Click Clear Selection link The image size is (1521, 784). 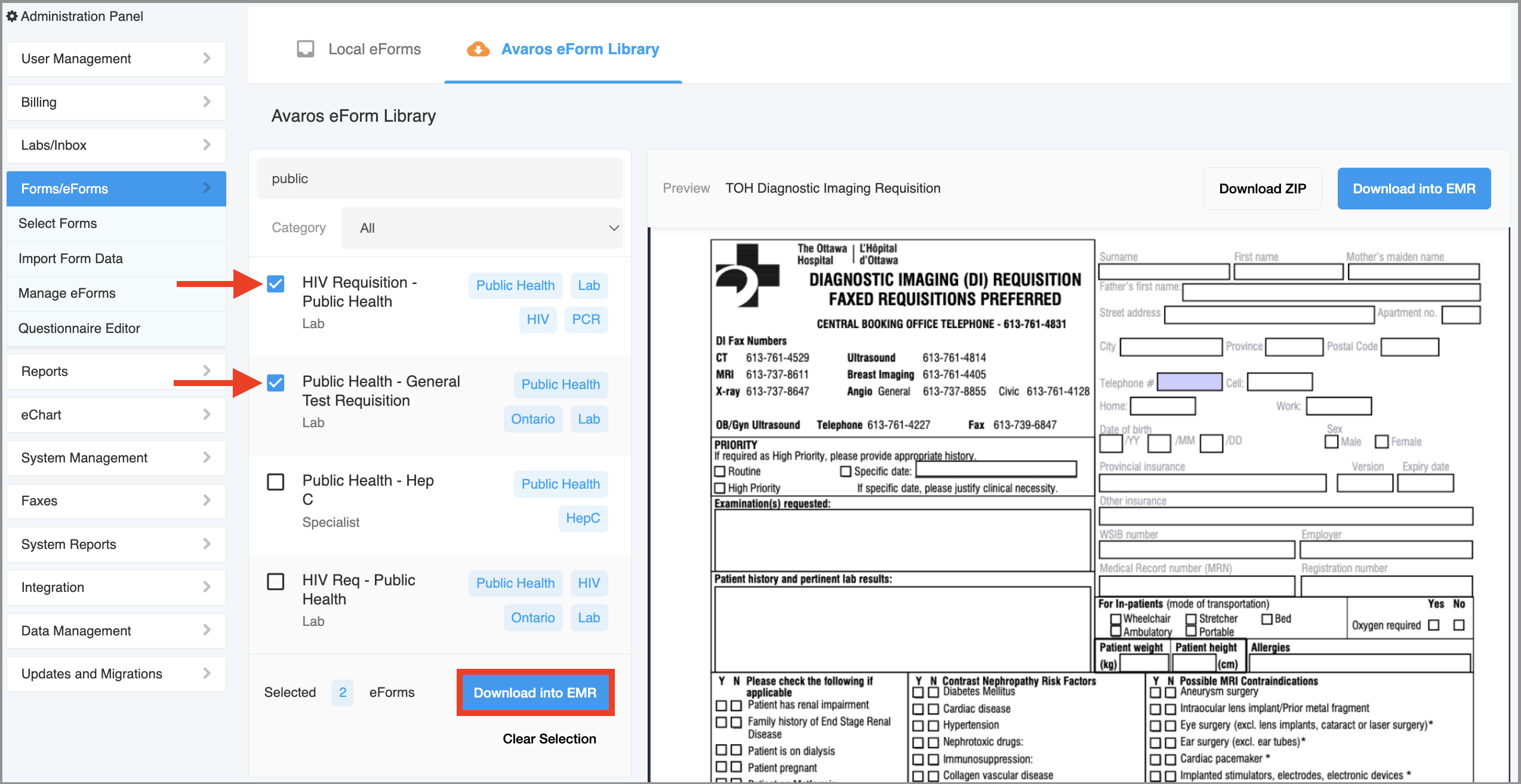pyautogui.click(x=549, y=739)
